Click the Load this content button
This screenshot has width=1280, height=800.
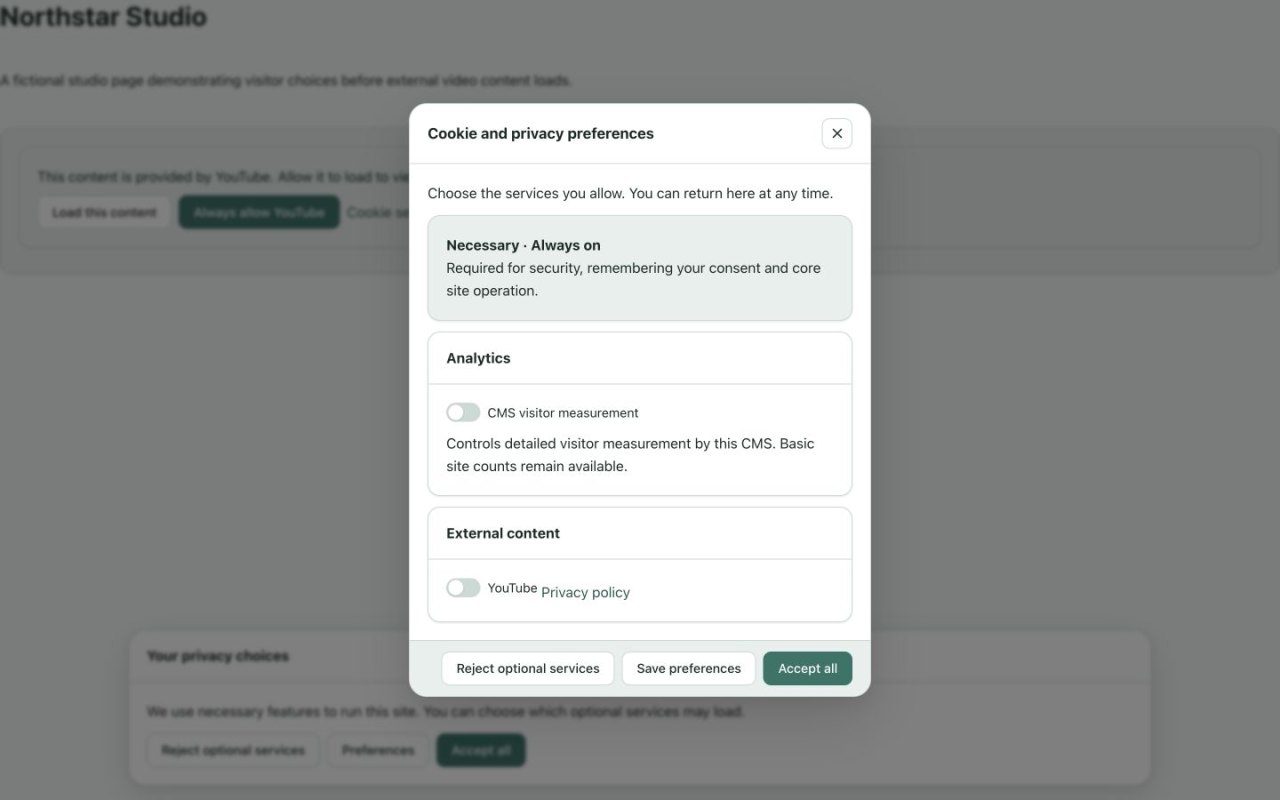point(105,212)
